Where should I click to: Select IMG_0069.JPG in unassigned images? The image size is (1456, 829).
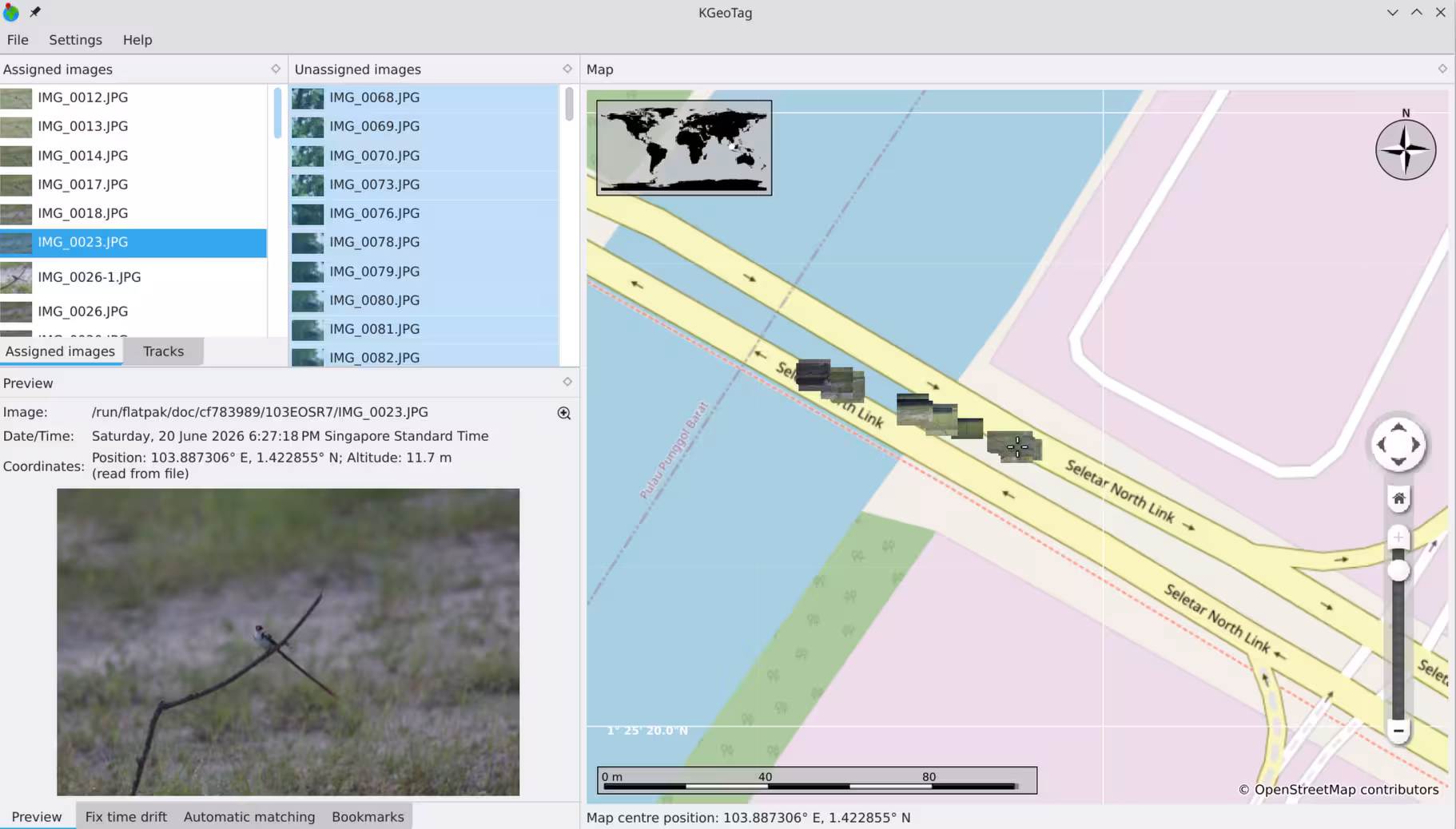pyautogui.click(x=424, y=126)
